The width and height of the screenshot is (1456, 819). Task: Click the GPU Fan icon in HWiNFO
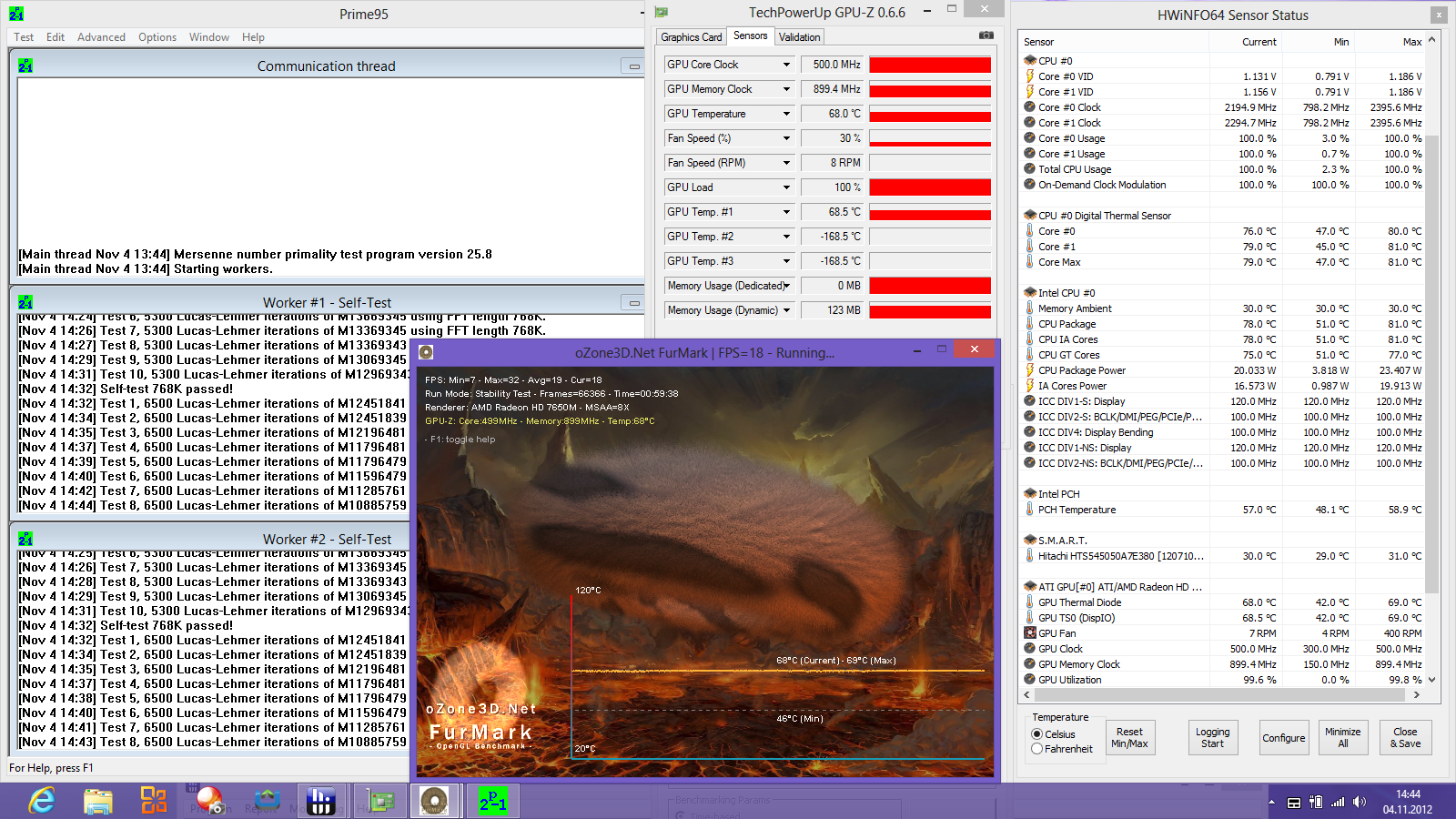pos(1030,633)
